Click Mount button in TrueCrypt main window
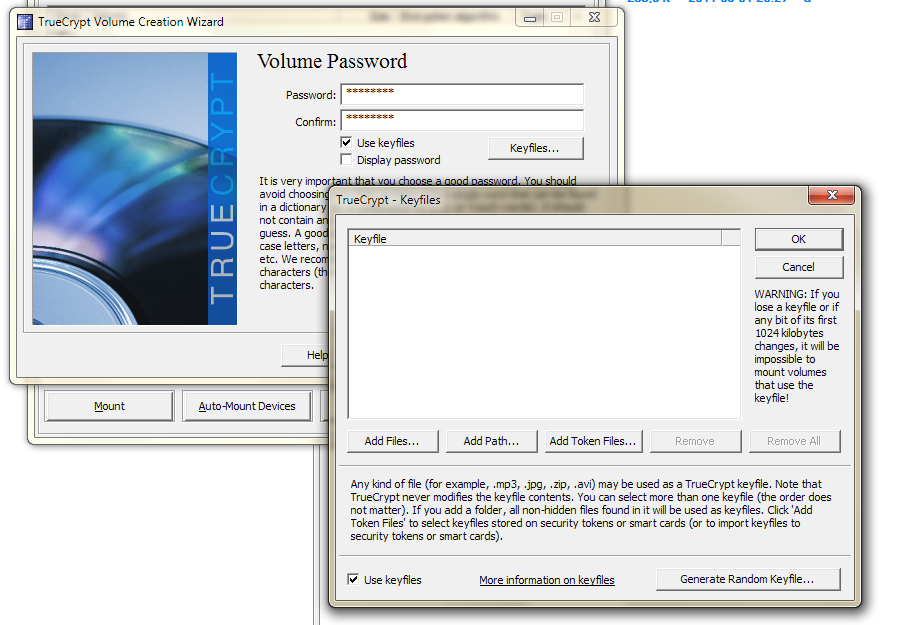This screenshot has width=918, height=625. pos(109,406)
